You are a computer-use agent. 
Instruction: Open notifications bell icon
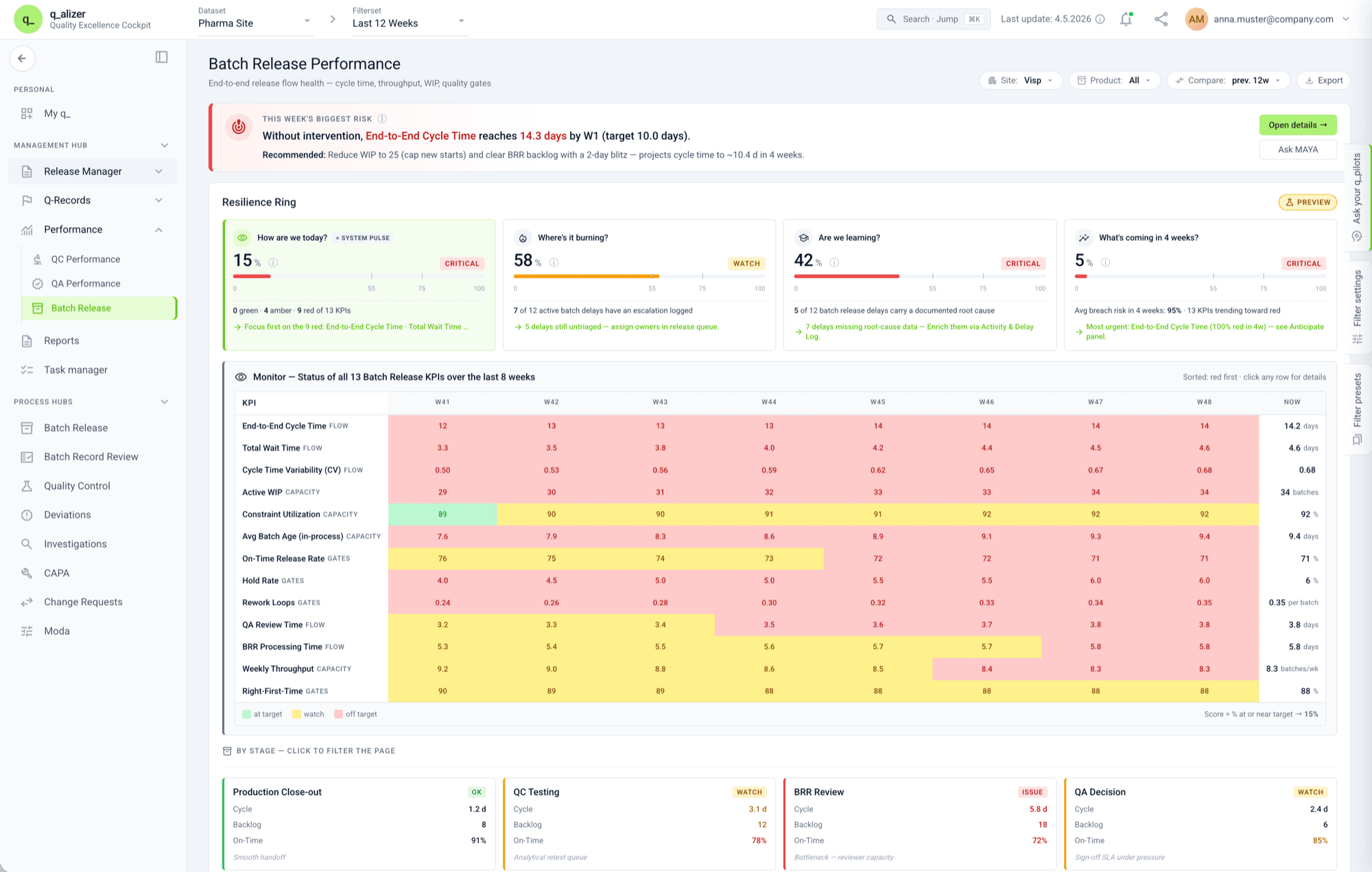coord(1126,19)
